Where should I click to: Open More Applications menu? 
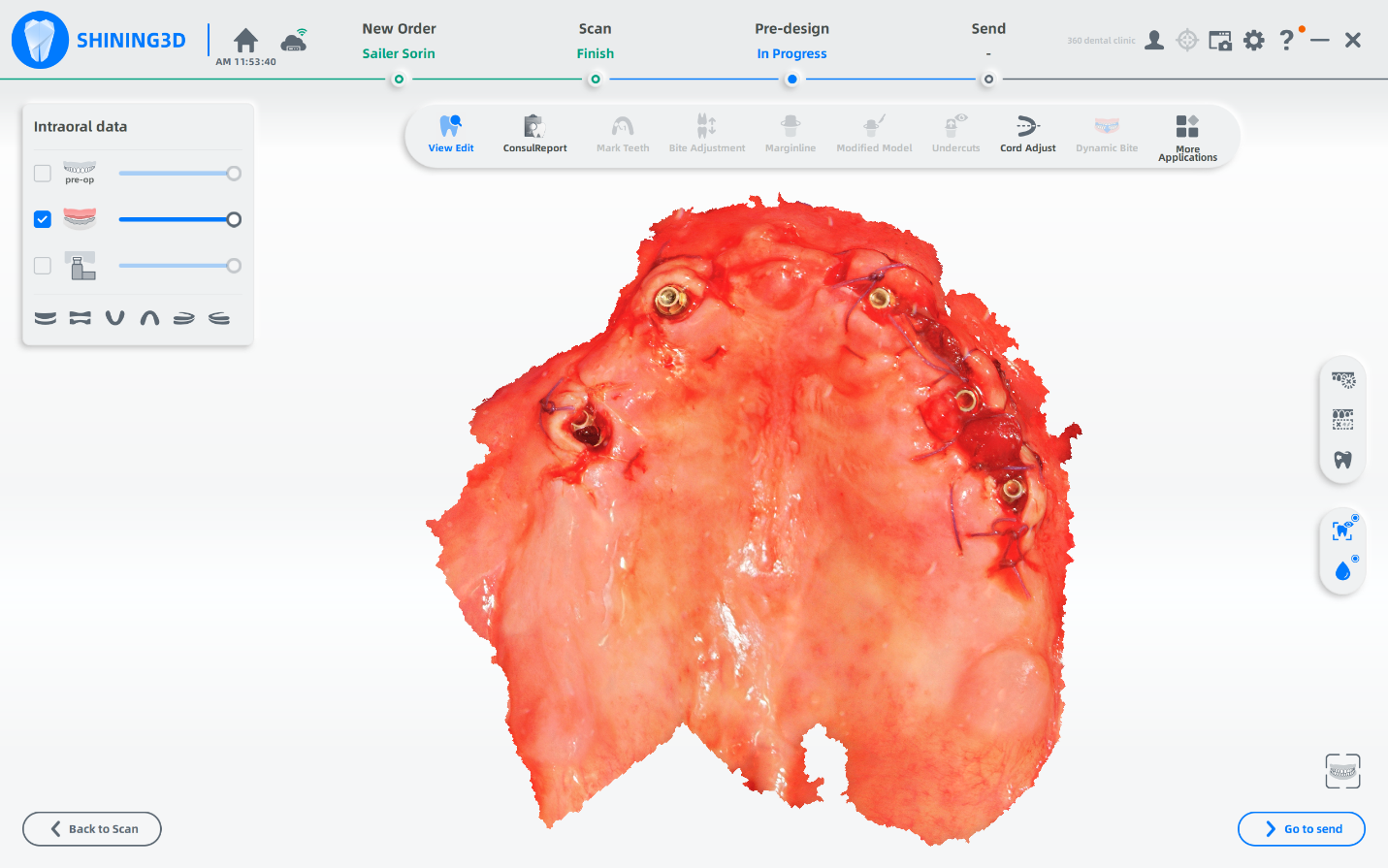(x=1187, y=136)
